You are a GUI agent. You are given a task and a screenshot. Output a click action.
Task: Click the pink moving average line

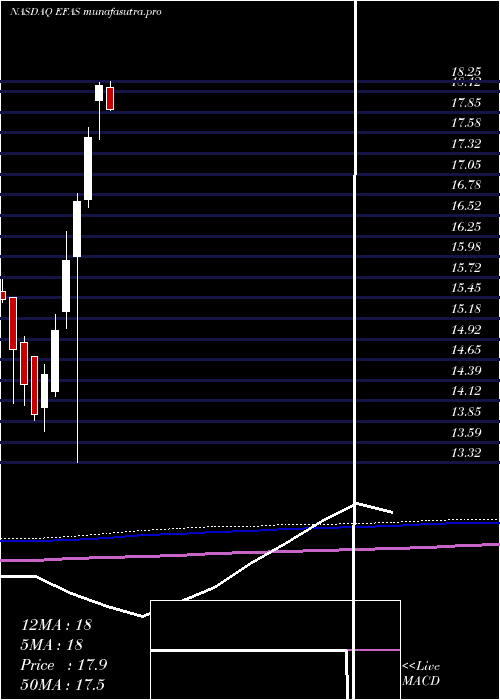[250, 552]
